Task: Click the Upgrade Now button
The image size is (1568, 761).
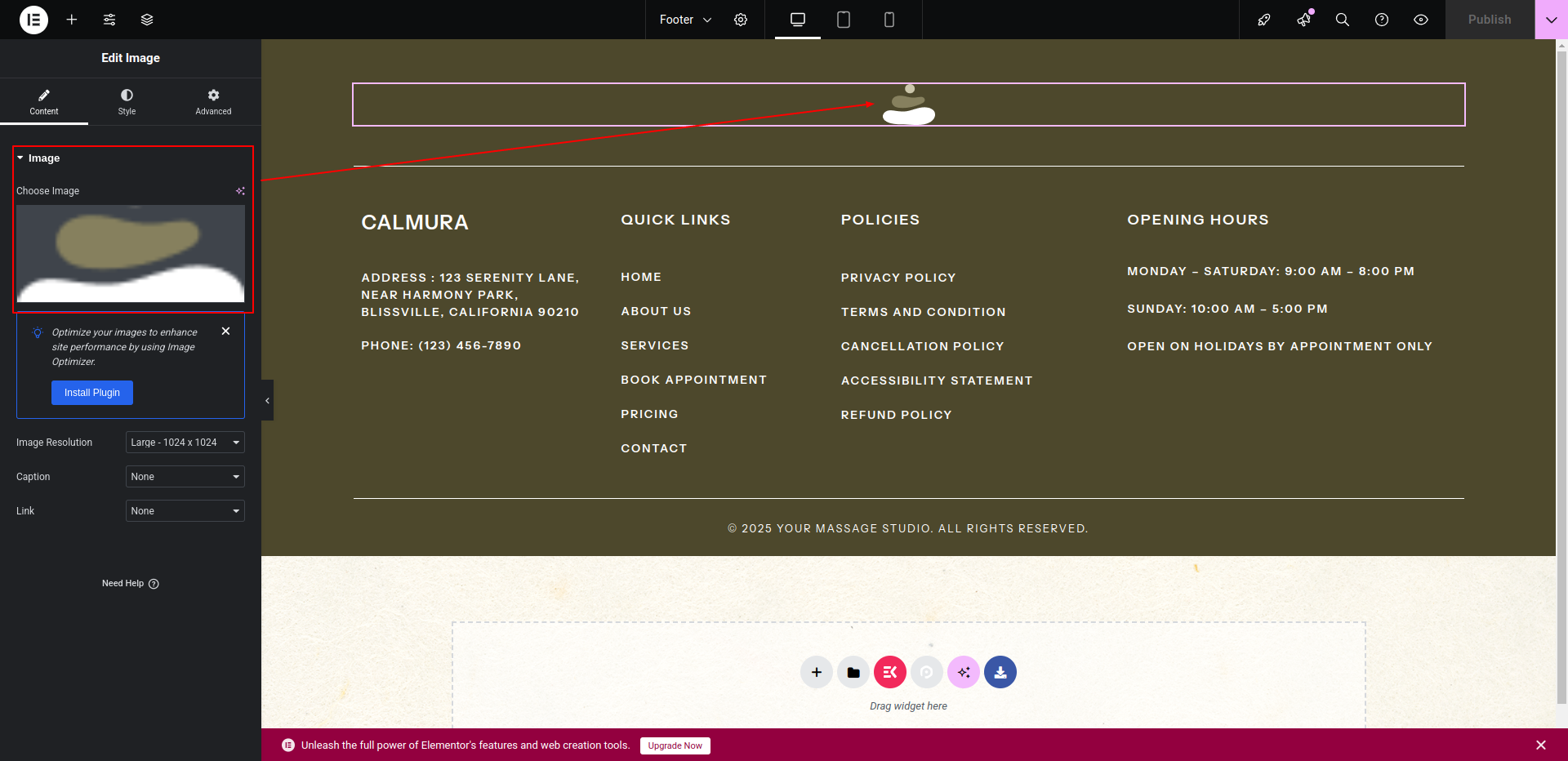Action: [x=675, y=745]
